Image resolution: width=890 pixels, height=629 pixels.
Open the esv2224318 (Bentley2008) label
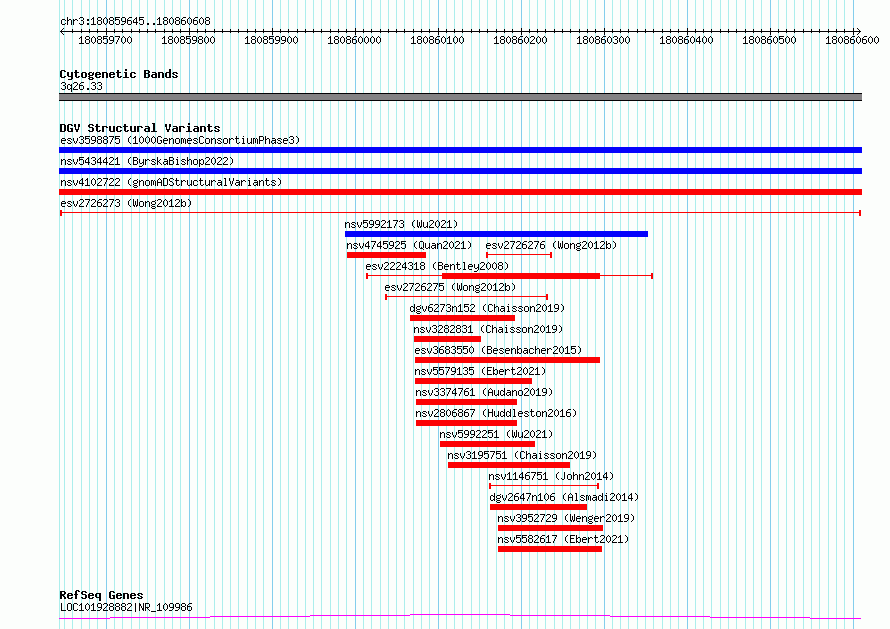(437, 266)
